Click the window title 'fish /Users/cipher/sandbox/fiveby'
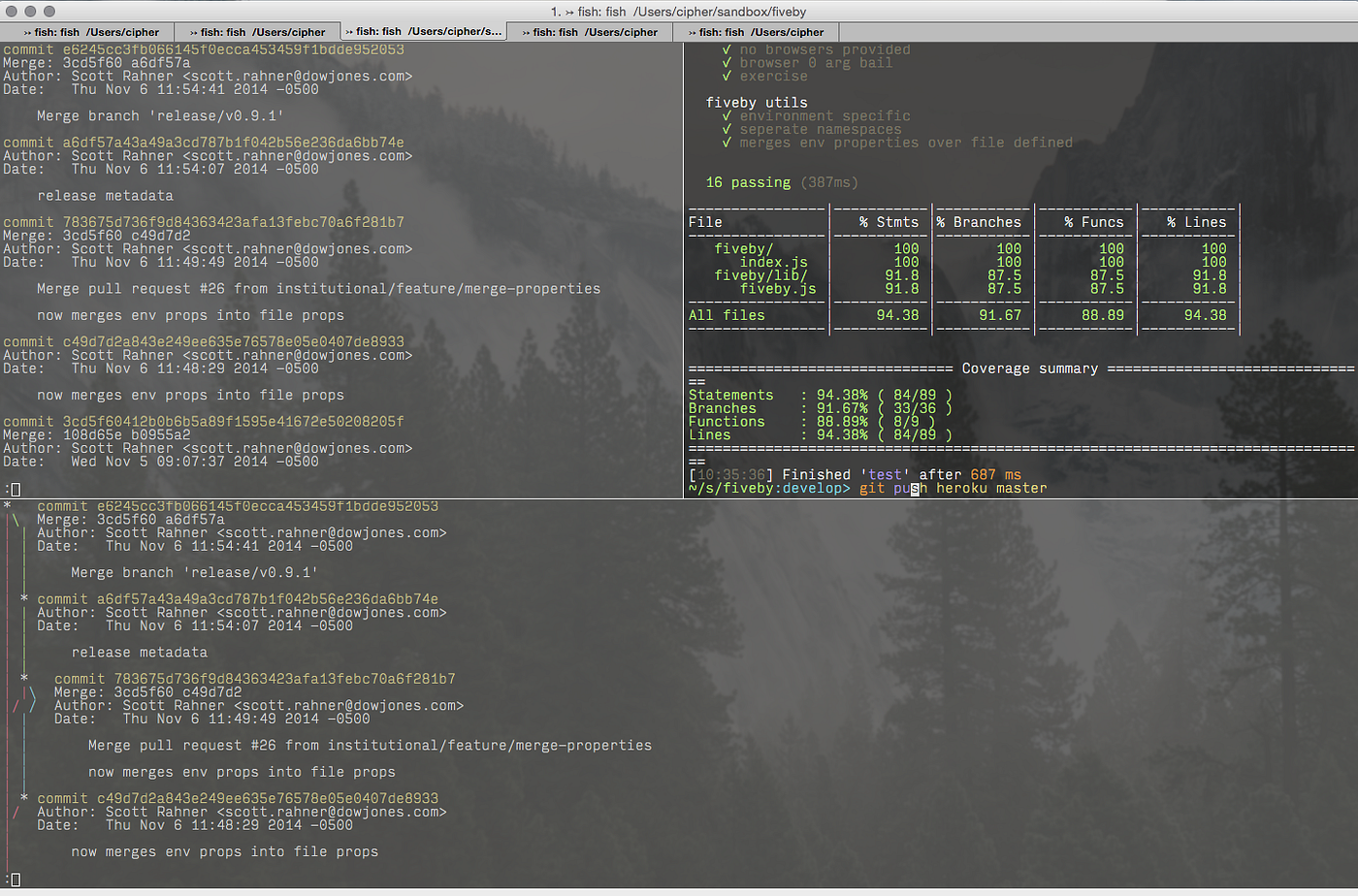The width and height of the screenshot is (1358, 896). coord(678,12)
